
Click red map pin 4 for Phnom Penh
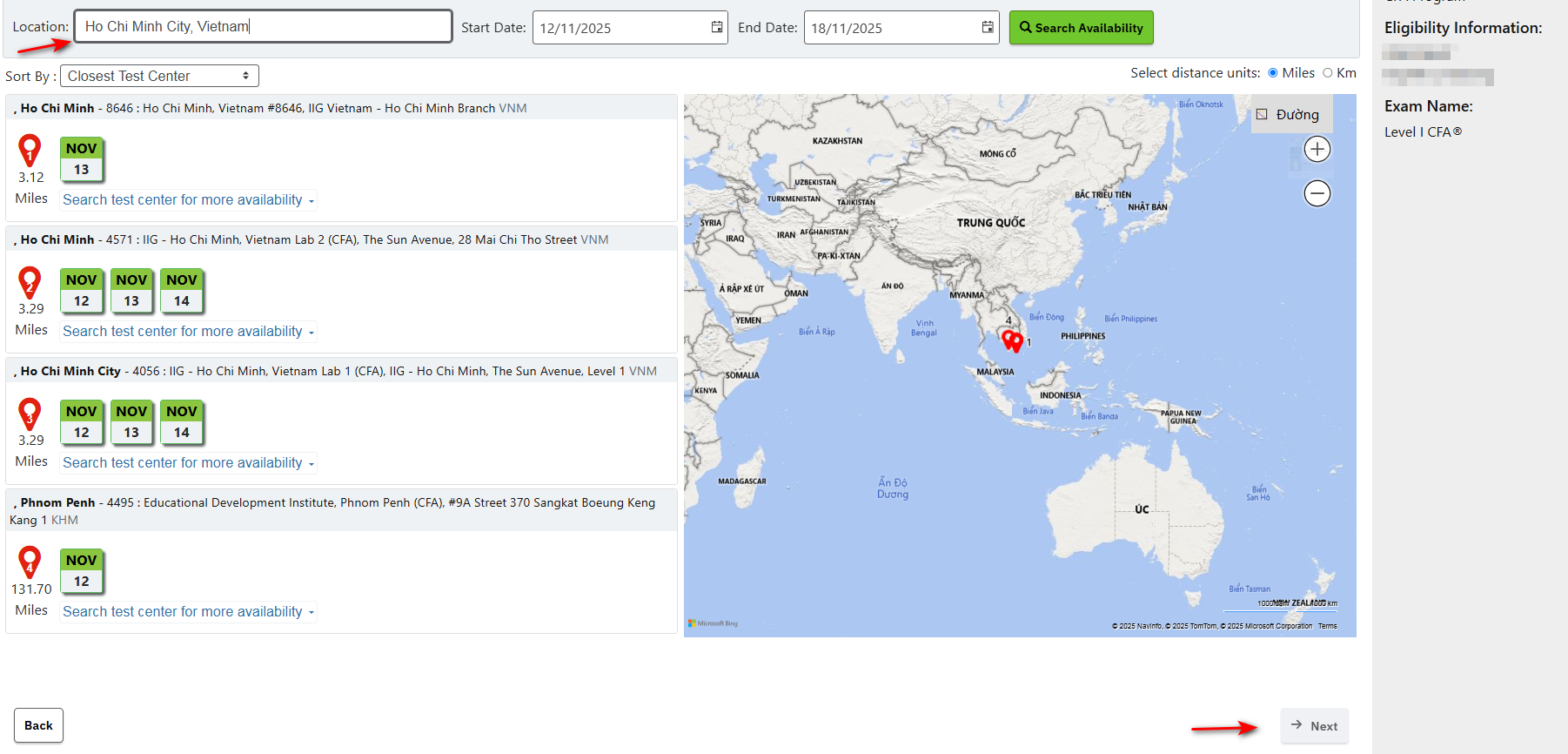pyautogui.click(x=30, y=562)
